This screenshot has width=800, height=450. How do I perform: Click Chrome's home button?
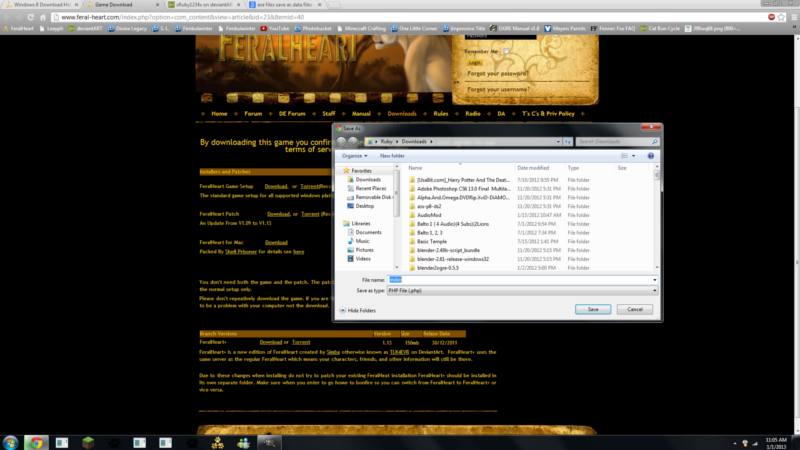point(43,17)
